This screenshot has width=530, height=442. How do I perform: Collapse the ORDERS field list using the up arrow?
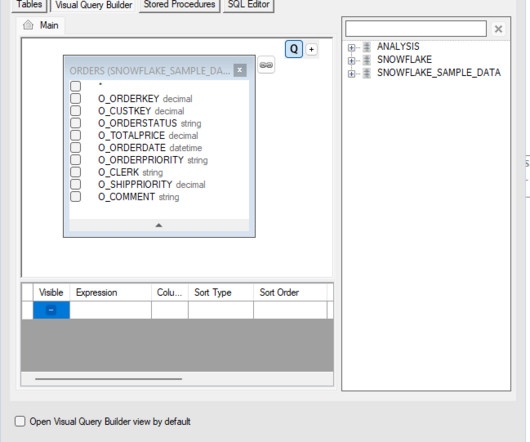pyautogui.click(x=159, y=225)
